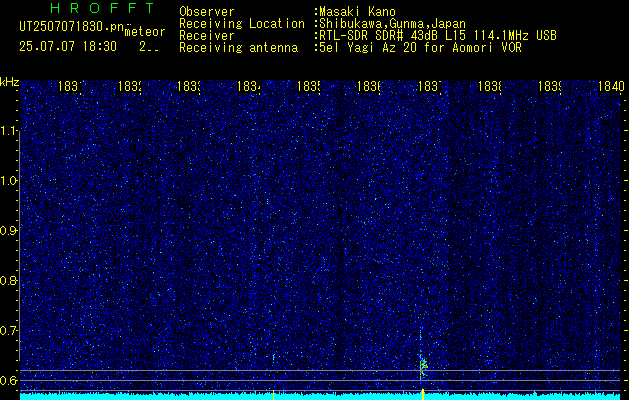Click the 1833 time axis label
Viewport: 629px width, 400px height.
[189, 87]
